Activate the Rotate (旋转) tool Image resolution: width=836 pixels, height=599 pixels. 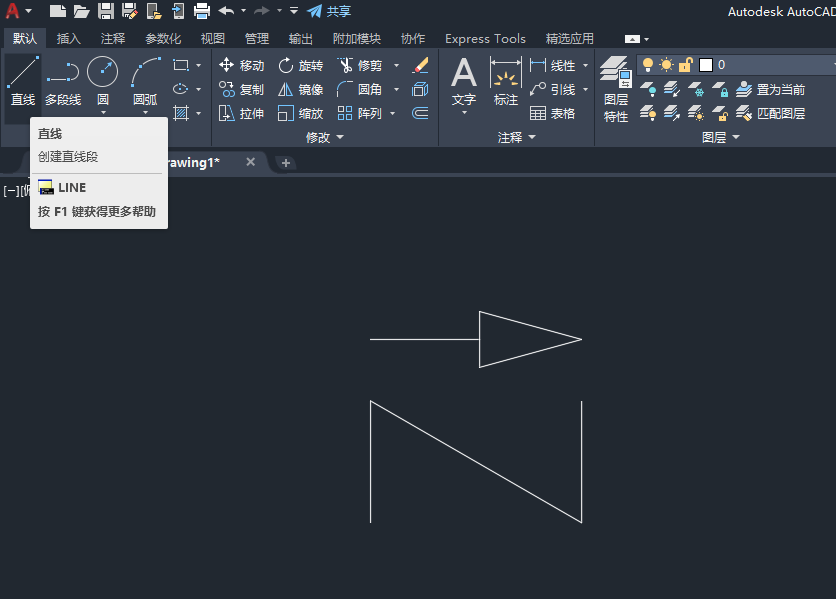coord(300,66)
